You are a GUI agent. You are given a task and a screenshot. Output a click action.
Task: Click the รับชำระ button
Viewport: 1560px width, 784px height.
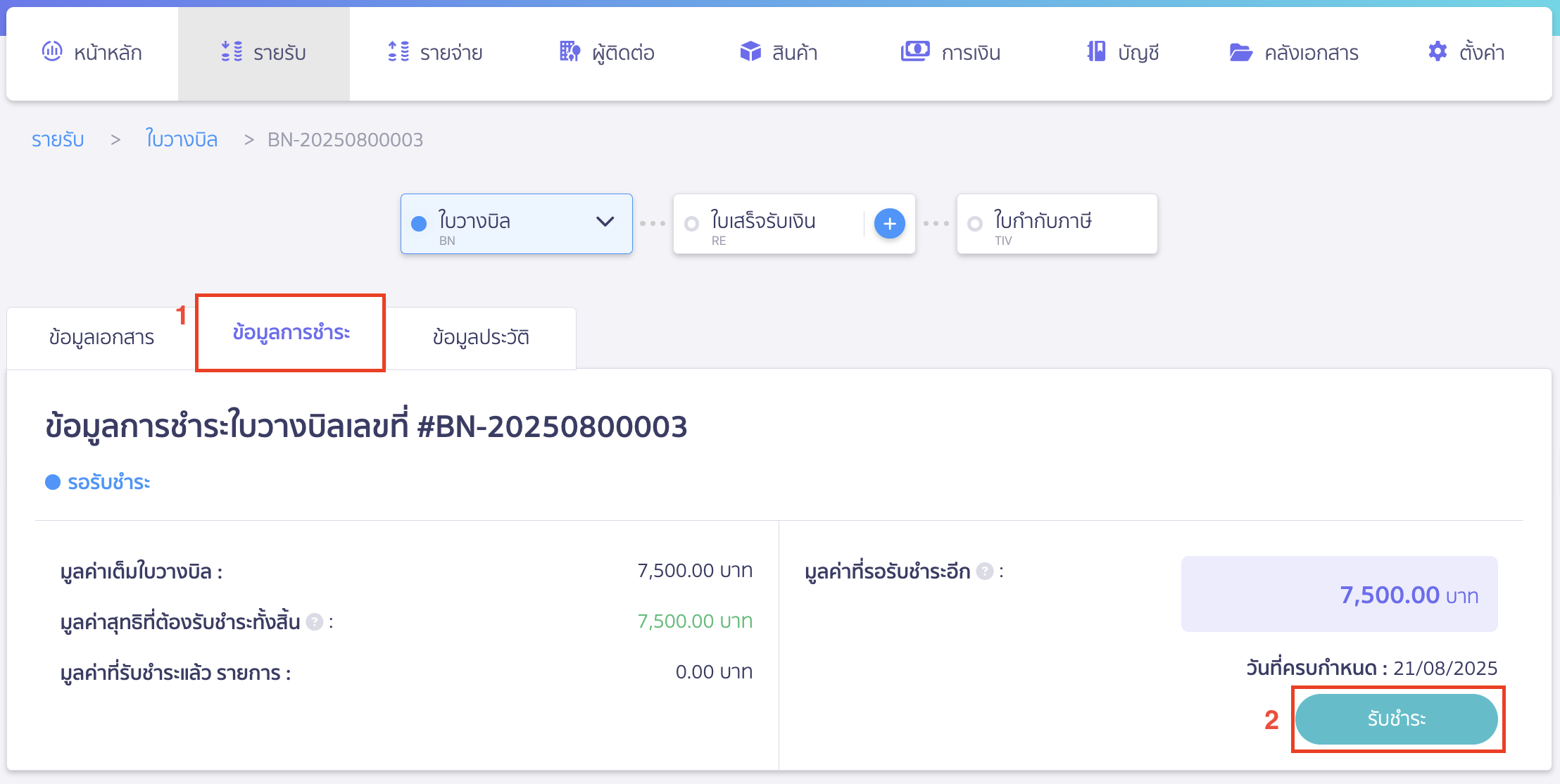[1397, 719]
